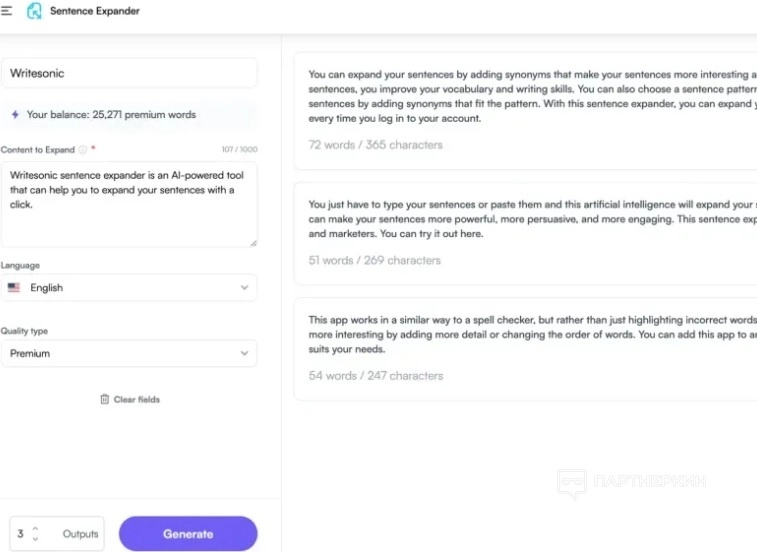Click the US flag icon in Language
Image resolution: width=757 pixels, height=552 pixels.
pyautogui.click(x=14, y=288)
